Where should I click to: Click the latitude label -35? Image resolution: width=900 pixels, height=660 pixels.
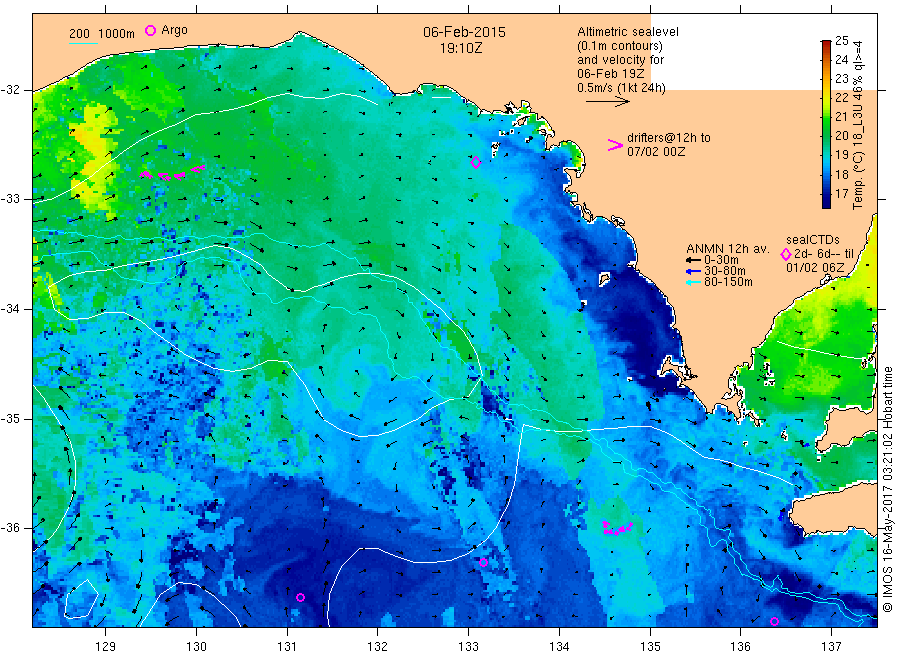[x=11, y=418]
